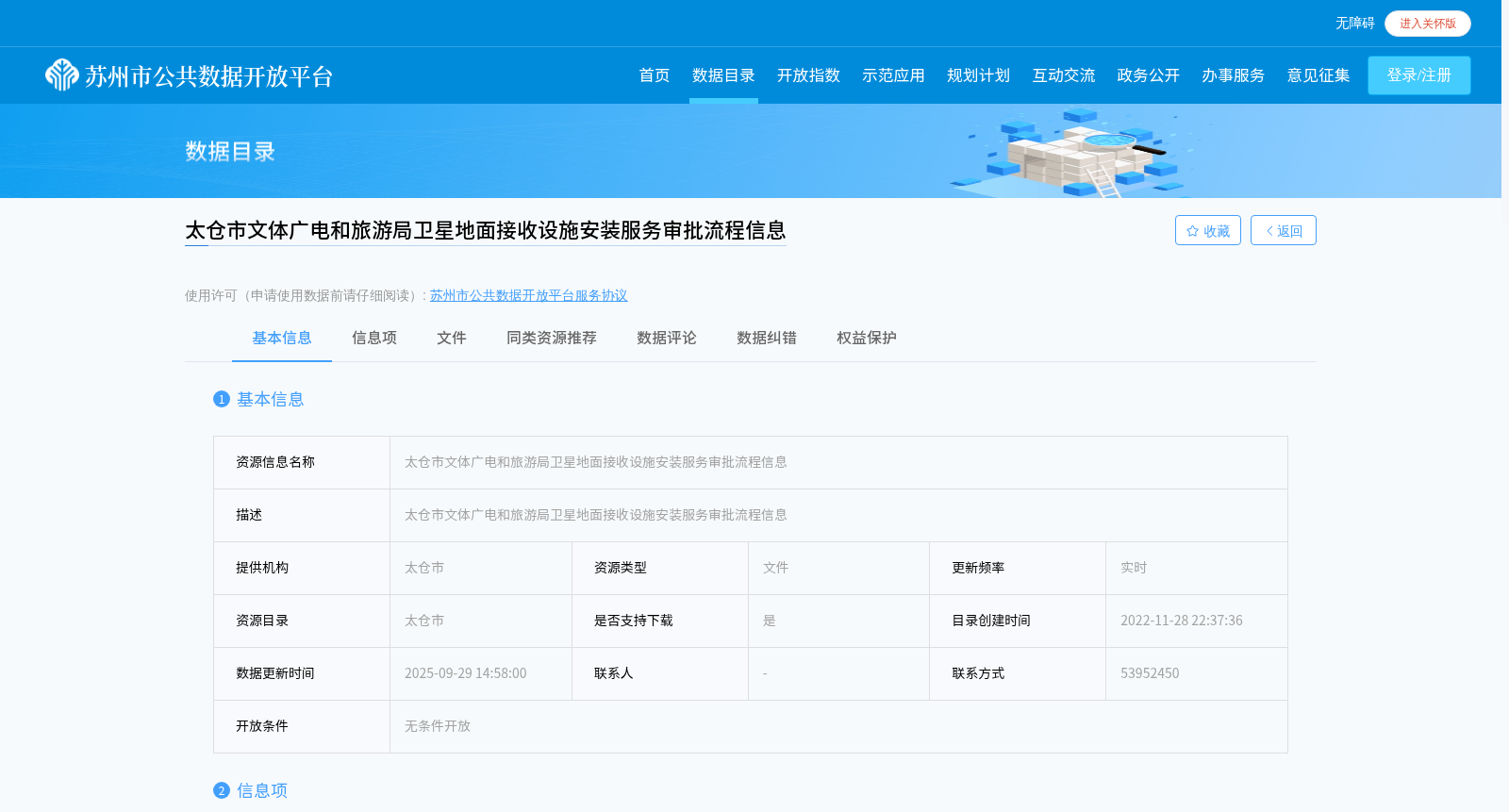Select the 权益保护 tab
1509x812 pixels.
pyautogui.click(x=867, y=338)
